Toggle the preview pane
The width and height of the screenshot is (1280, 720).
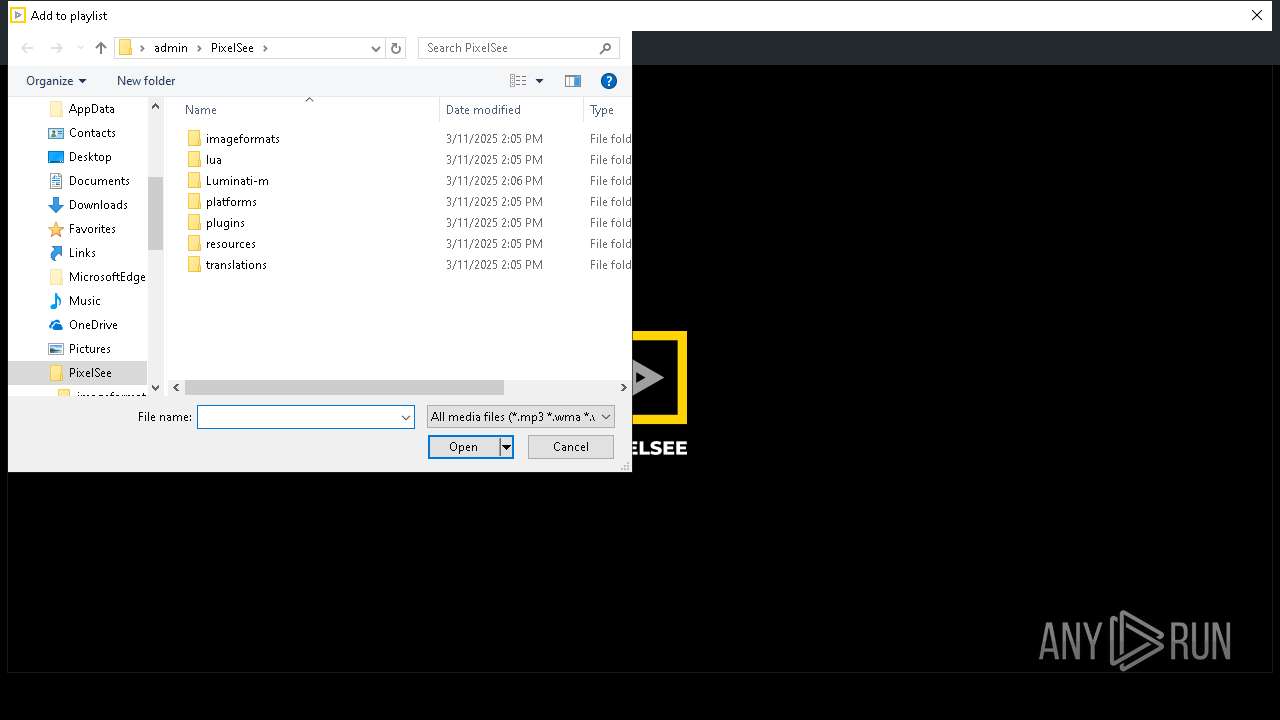(573, 81)
